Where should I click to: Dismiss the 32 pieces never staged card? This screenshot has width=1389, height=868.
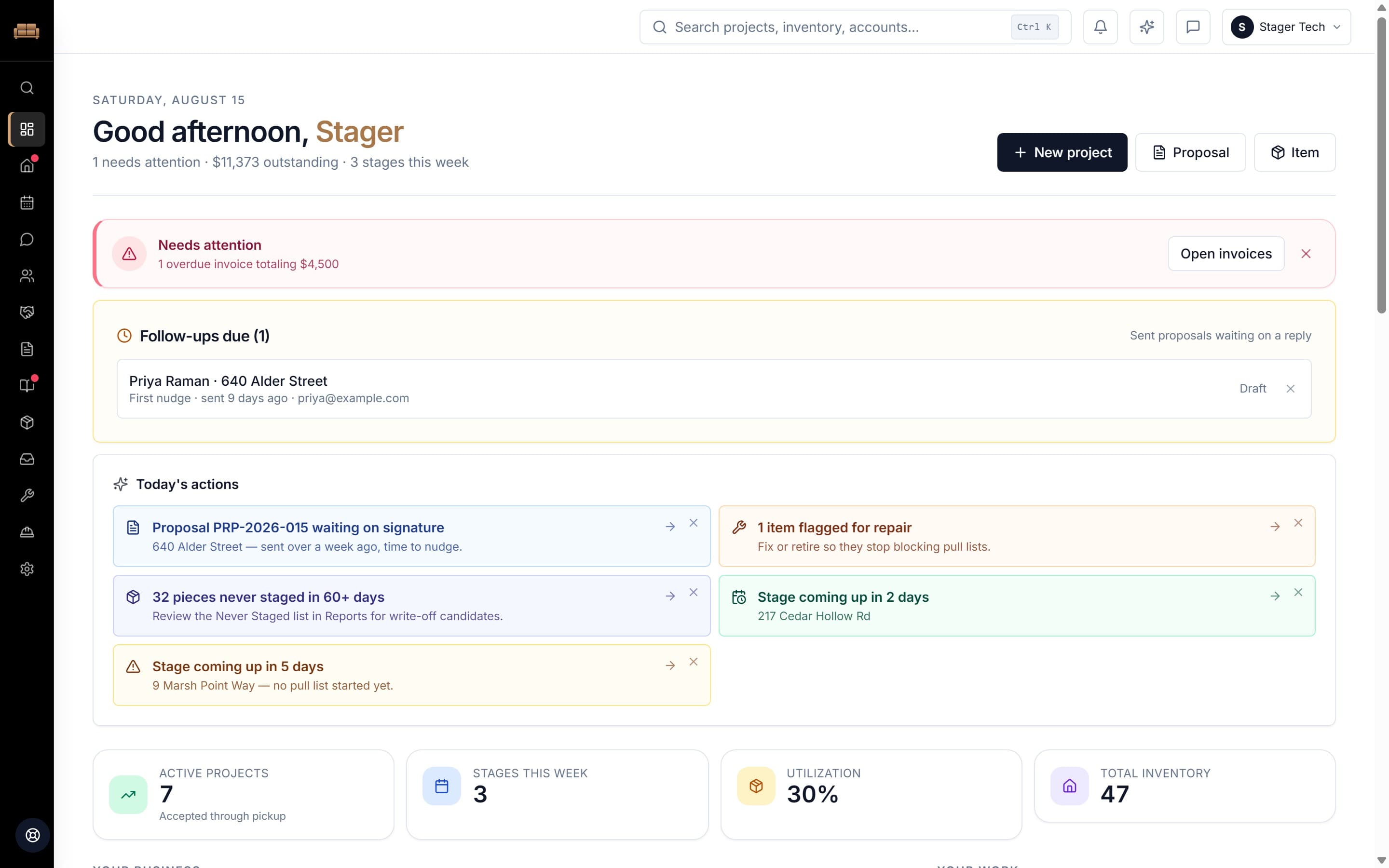(694, 593)
